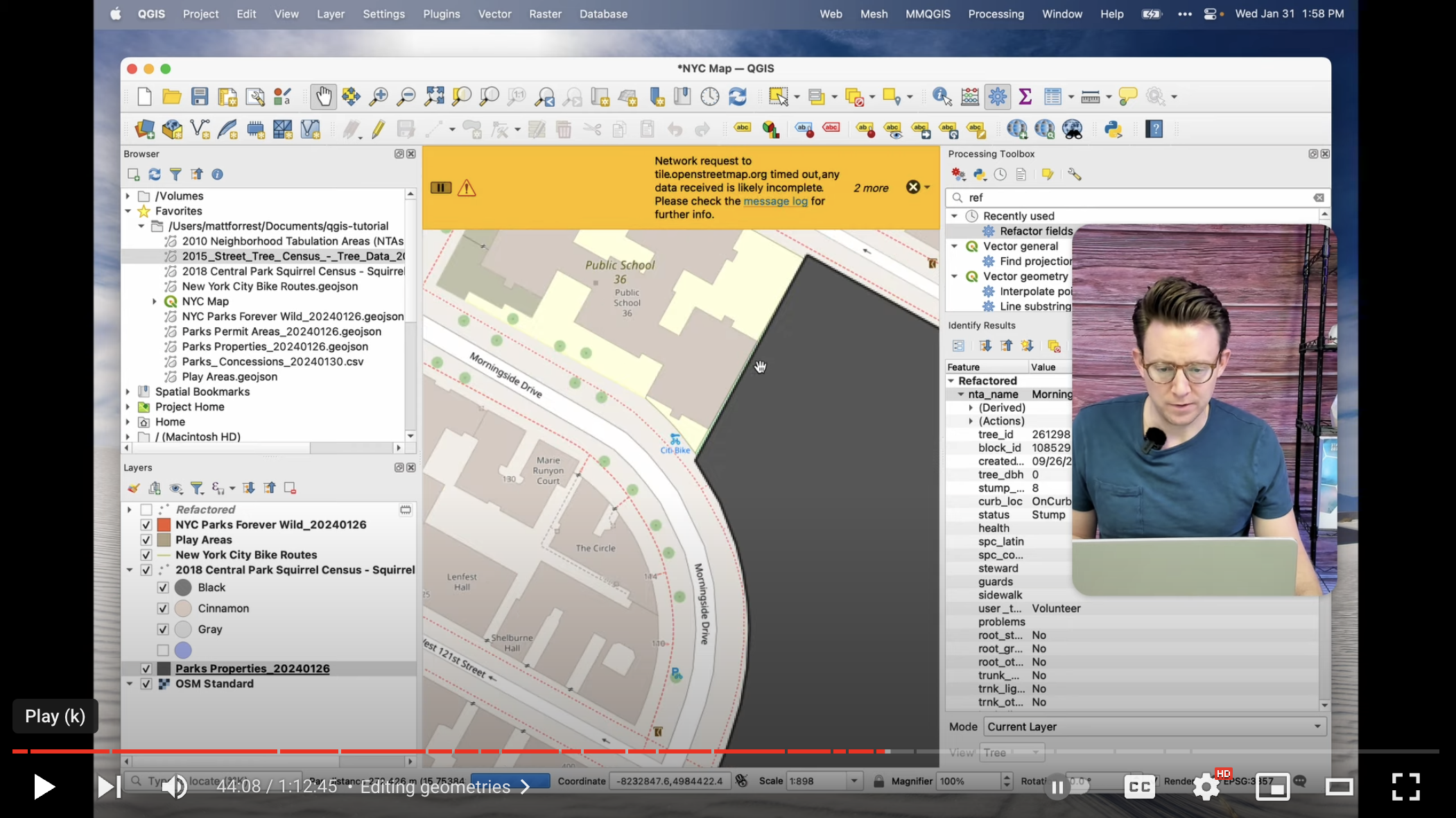This screenshot has width=1456, height=818.
Task: Expand the /Volumes browser item
Action: point(128,196)
